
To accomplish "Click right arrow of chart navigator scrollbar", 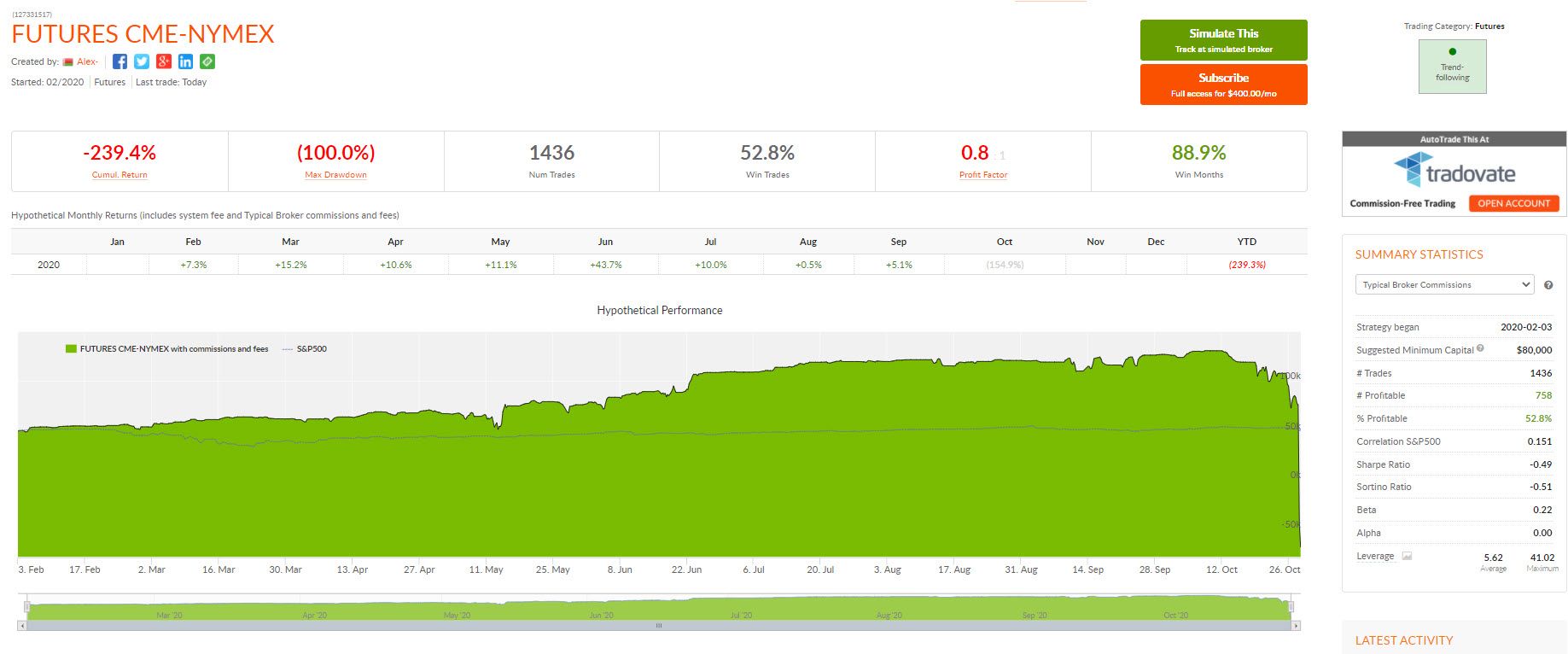I will [1296, 626].
